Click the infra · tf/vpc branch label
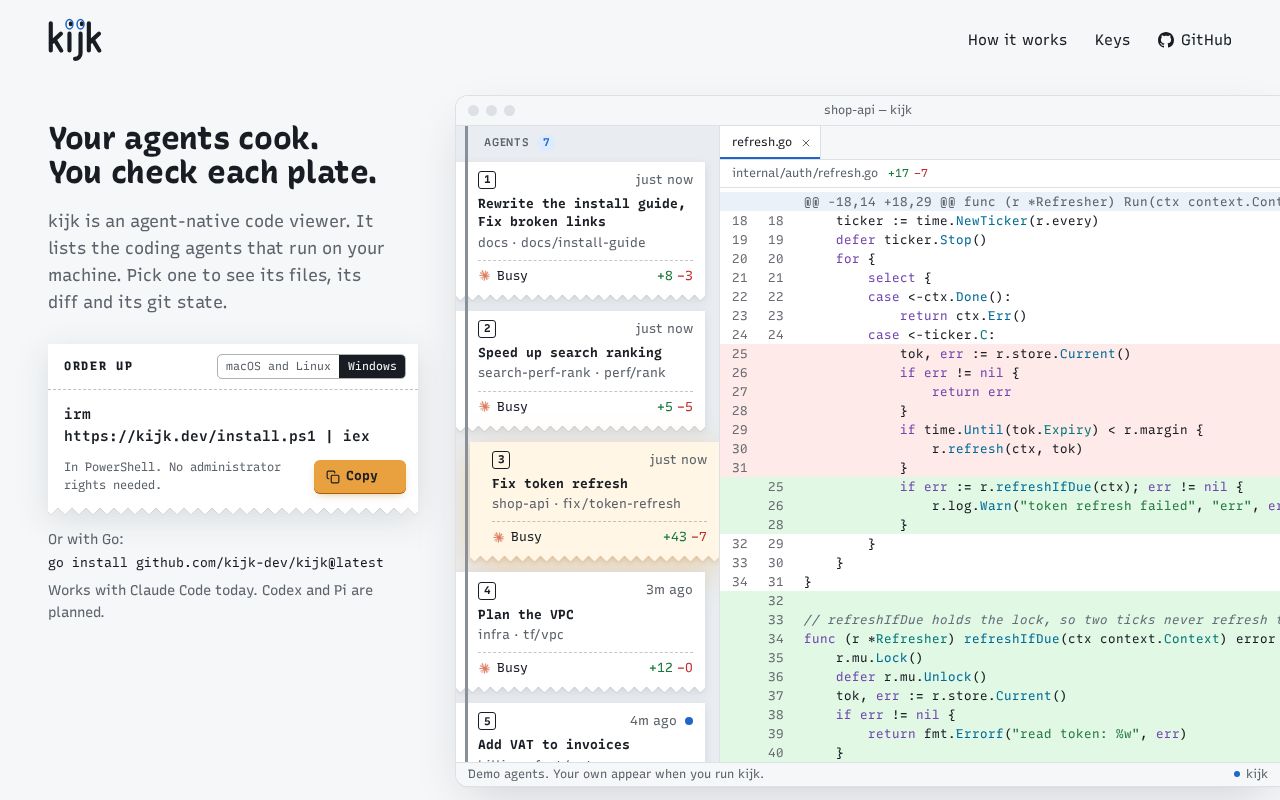Image resolution: width=1280 pixels, height=800 pixels. point(521,635)
